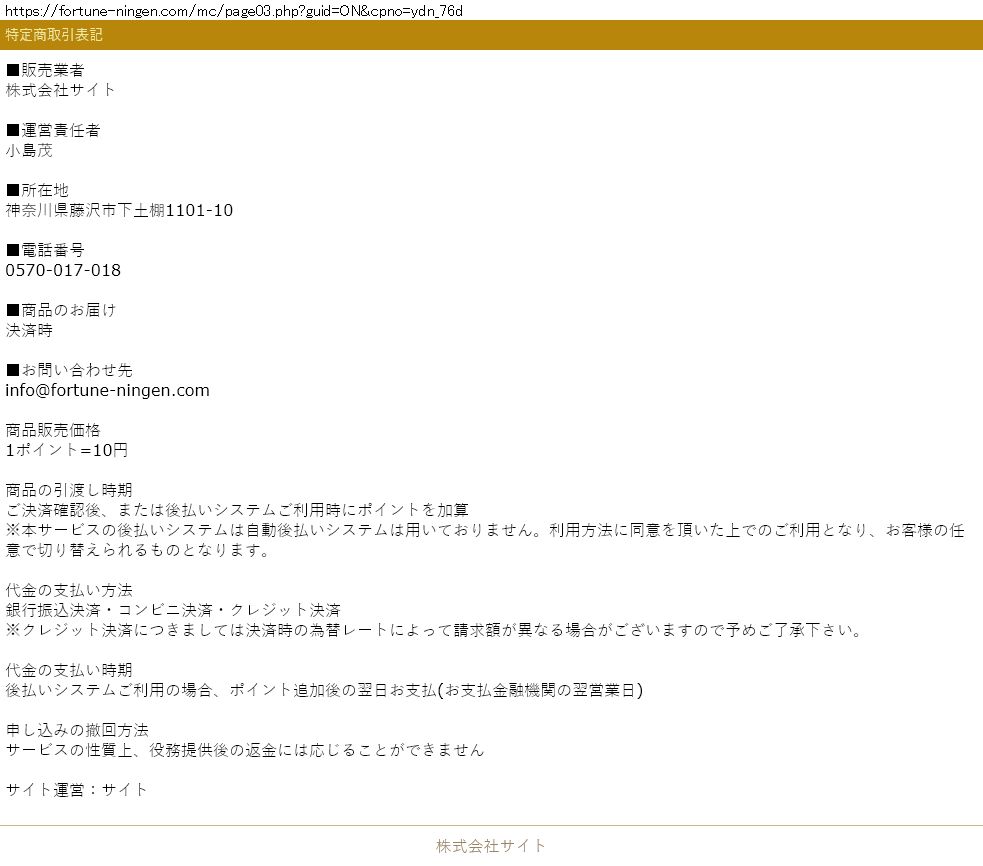Image resolution: width=983 pixels, height=866 pixels.
Task: Click the ■お問い合わせ先 heading
Action: coord(69,370)
